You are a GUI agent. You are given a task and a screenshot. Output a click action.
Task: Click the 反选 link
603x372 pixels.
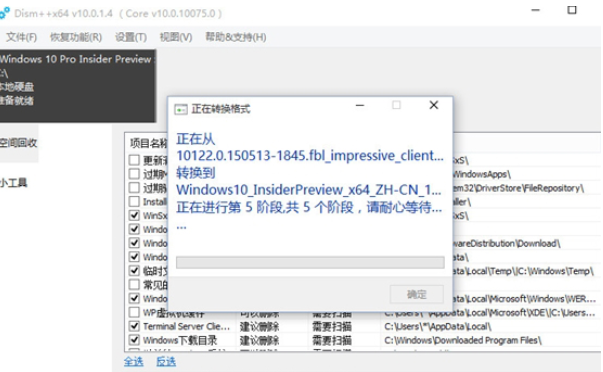pyautogui.click(x=166, y=362)
